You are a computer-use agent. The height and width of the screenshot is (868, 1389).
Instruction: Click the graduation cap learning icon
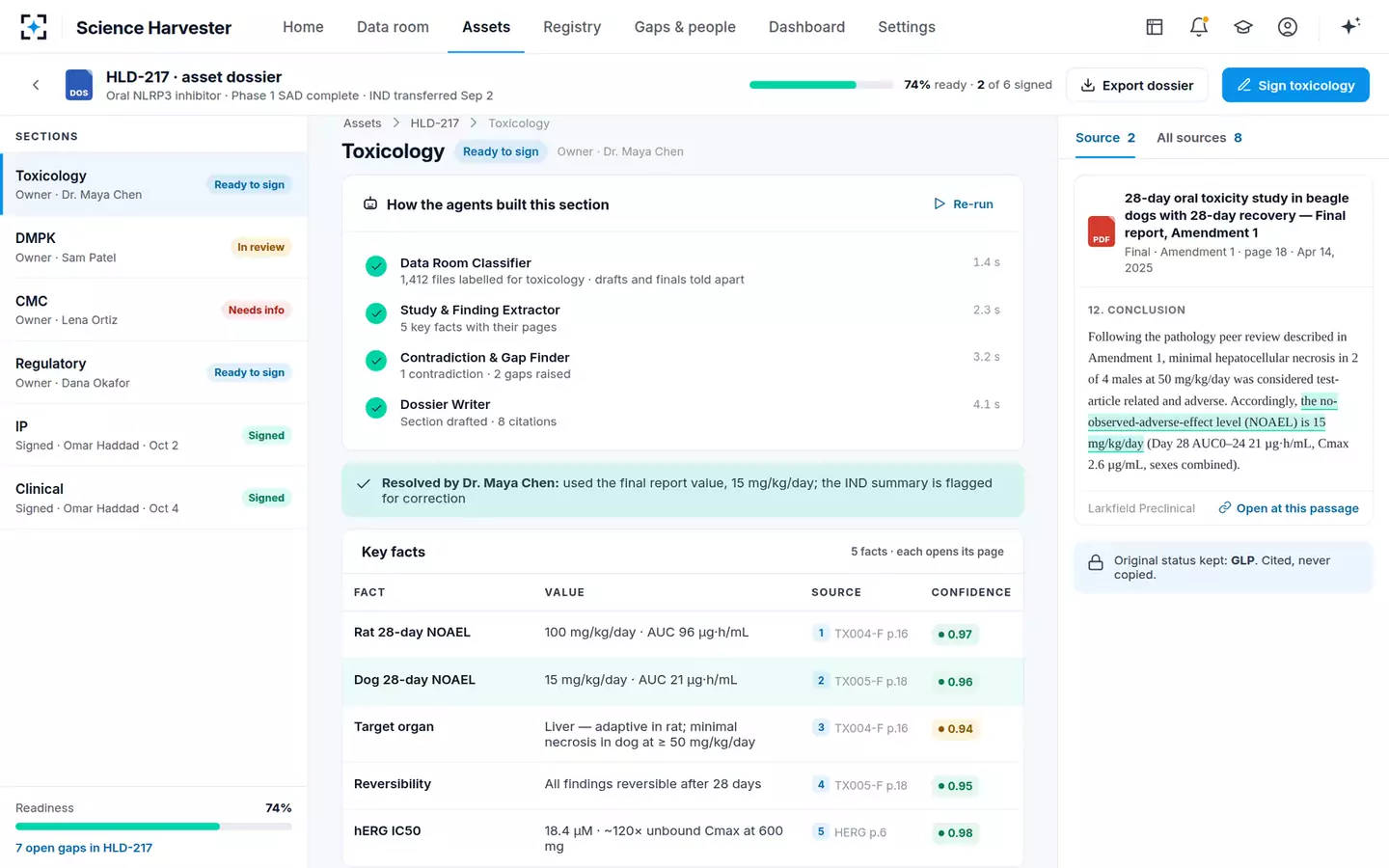coord(1243,27)
